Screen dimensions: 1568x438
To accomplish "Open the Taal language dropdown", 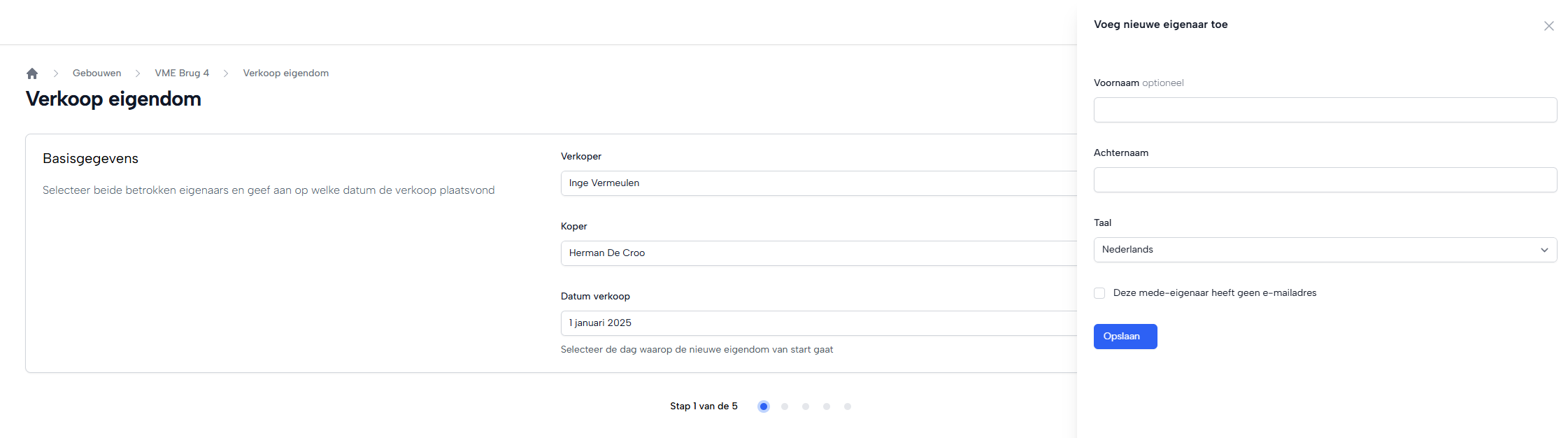I will tap(1325, 250).
